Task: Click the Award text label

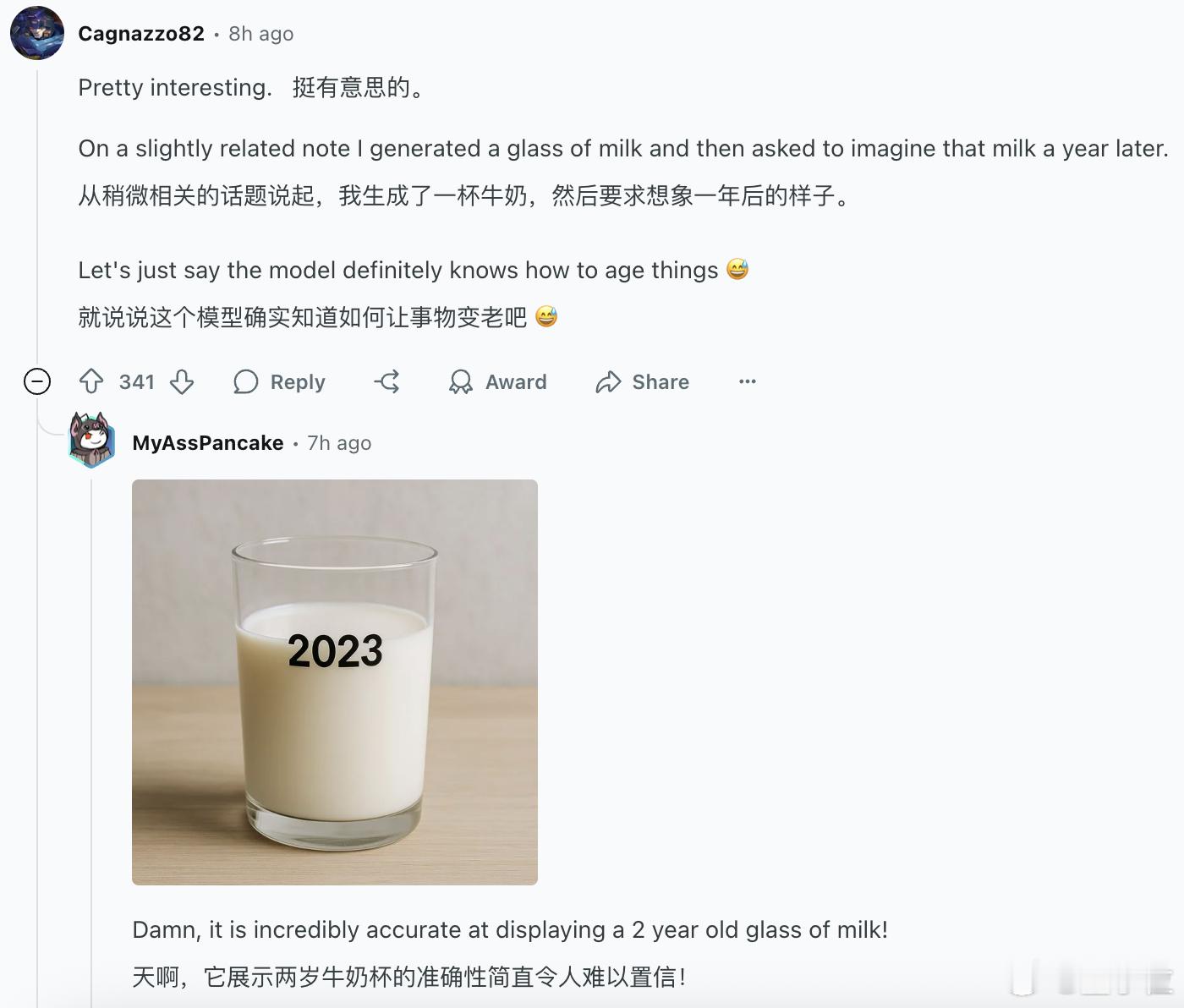Action: [516, 382]
